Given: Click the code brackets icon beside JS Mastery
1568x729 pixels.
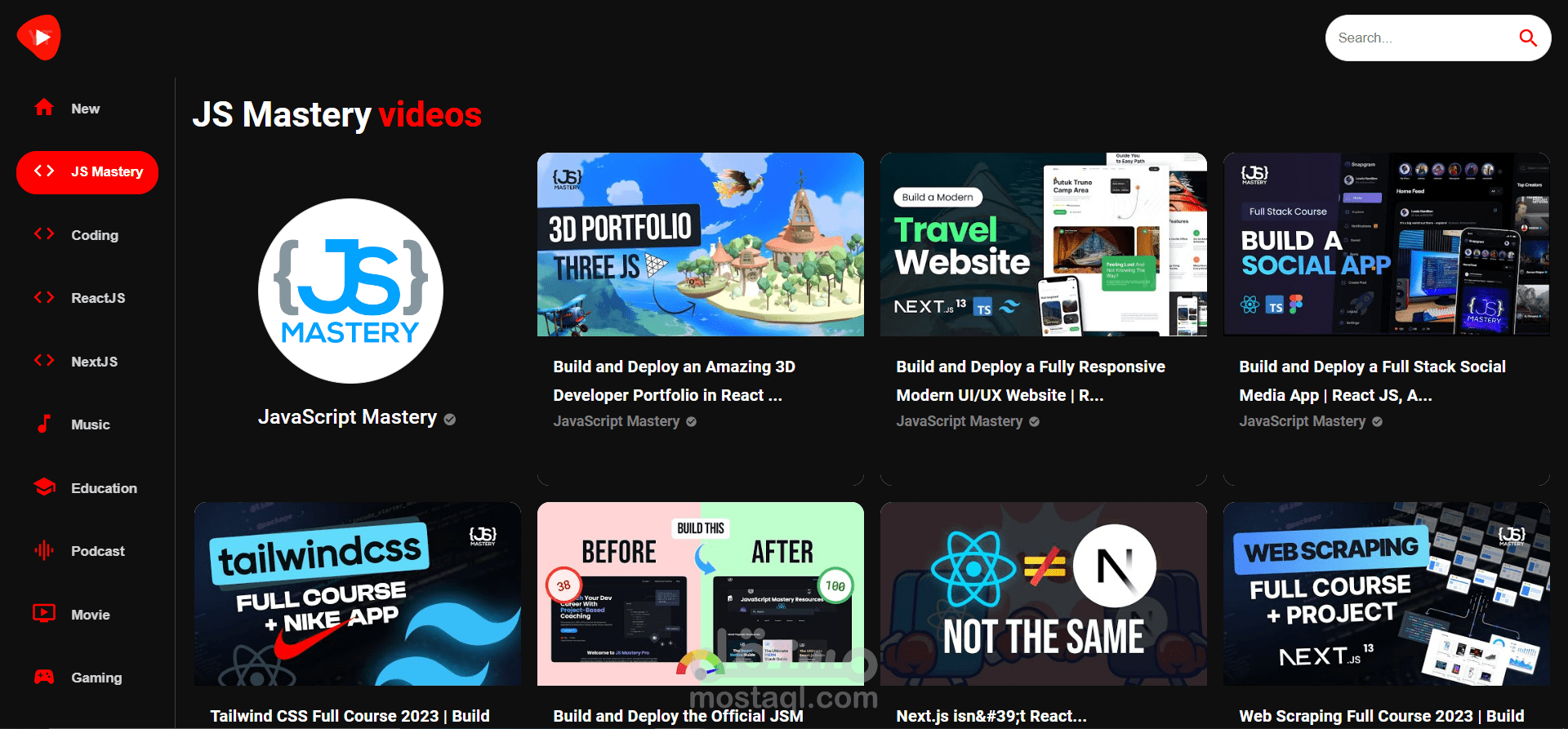Looking at the screenshot, I should click(x=44, y=171).
